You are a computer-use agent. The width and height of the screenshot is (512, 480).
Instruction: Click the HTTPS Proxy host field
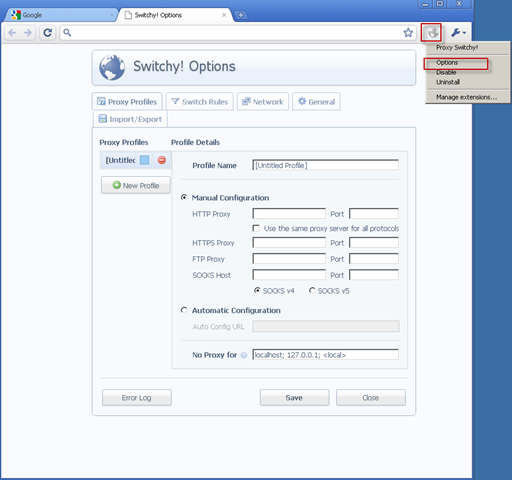[289, 243]
